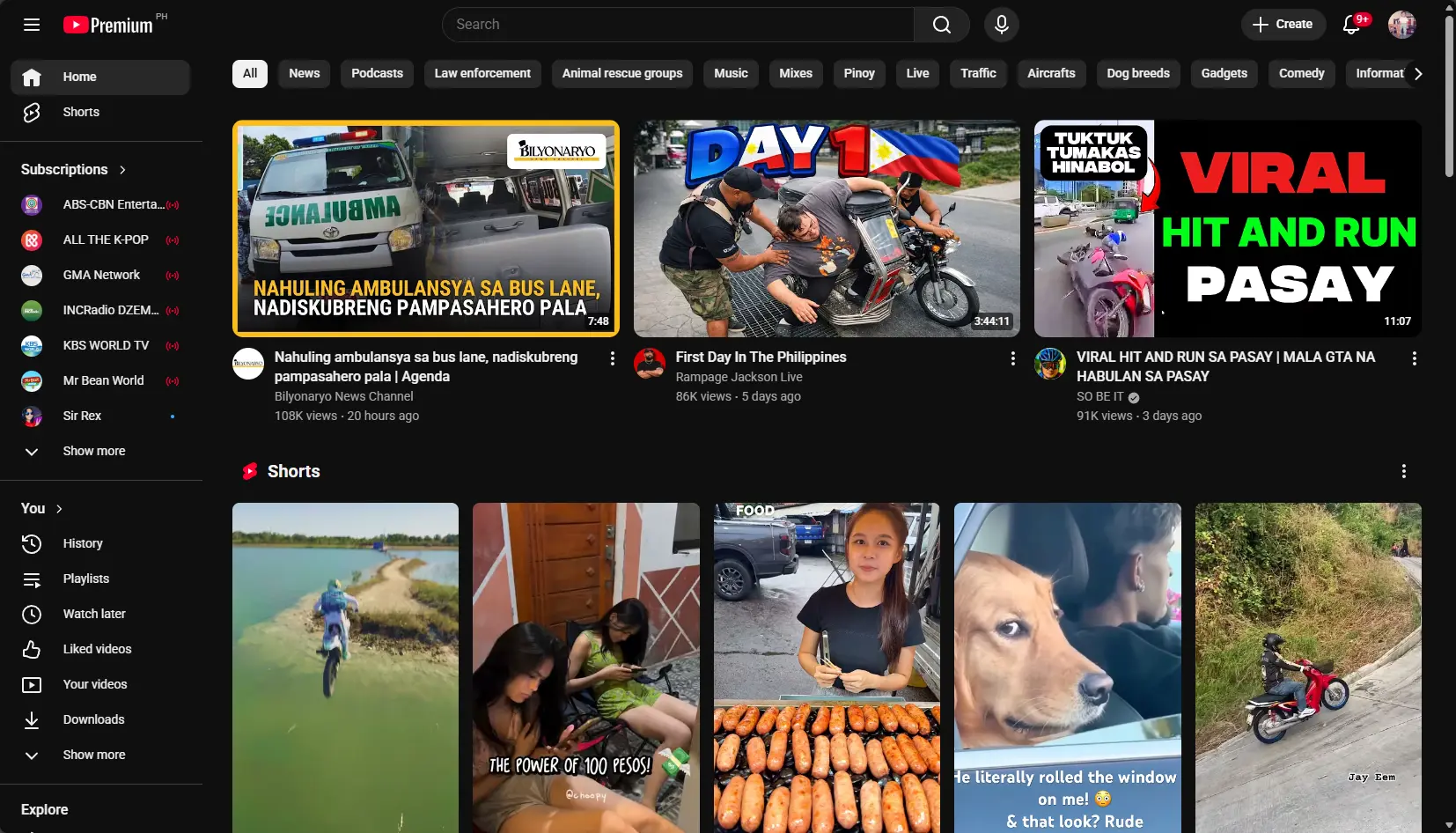Select the Pinoy filter chip

pyautogui.click(x=859, y=74)
